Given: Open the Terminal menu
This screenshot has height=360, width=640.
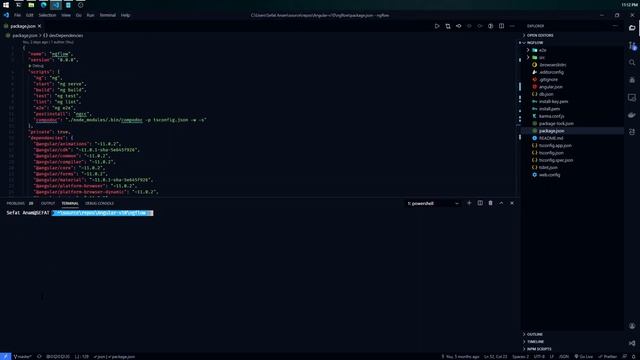Looking at the screenshot, I should pos(108,15).
